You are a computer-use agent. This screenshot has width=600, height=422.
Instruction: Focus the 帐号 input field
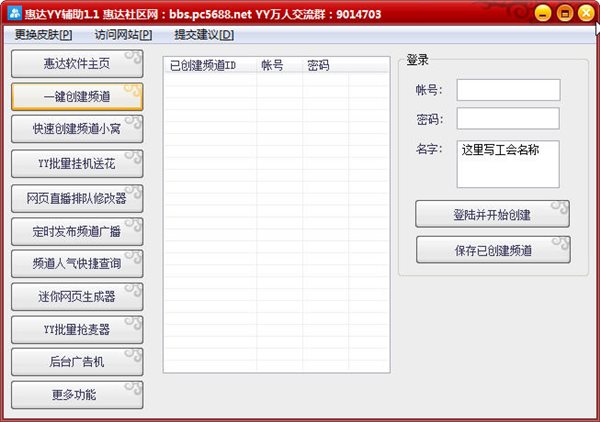click(509, 90)
